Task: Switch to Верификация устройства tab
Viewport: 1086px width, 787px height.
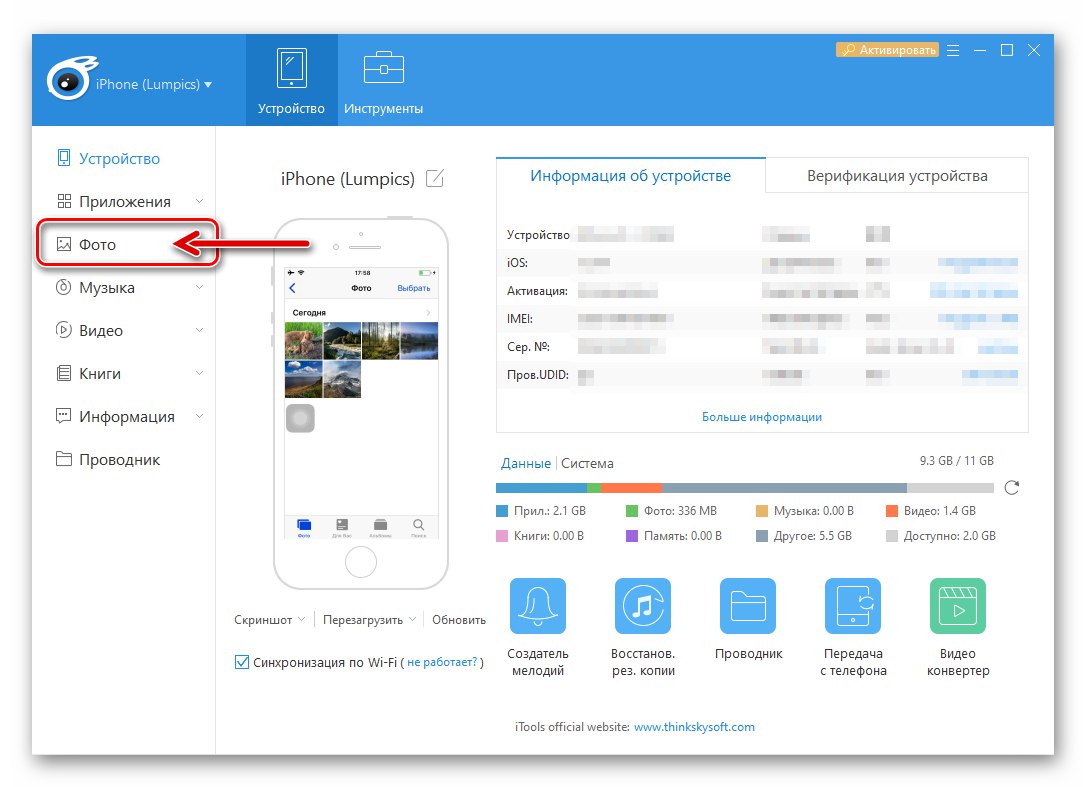Action: pyautogui.click(x=897, y=176)
